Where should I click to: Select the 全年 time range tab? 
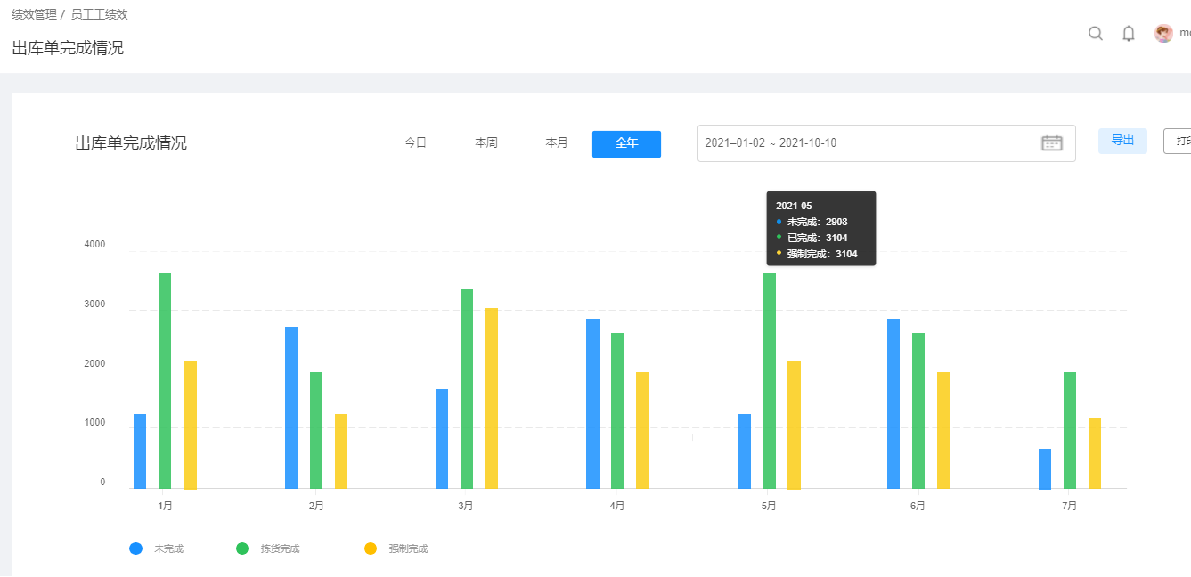pos(626,144)
